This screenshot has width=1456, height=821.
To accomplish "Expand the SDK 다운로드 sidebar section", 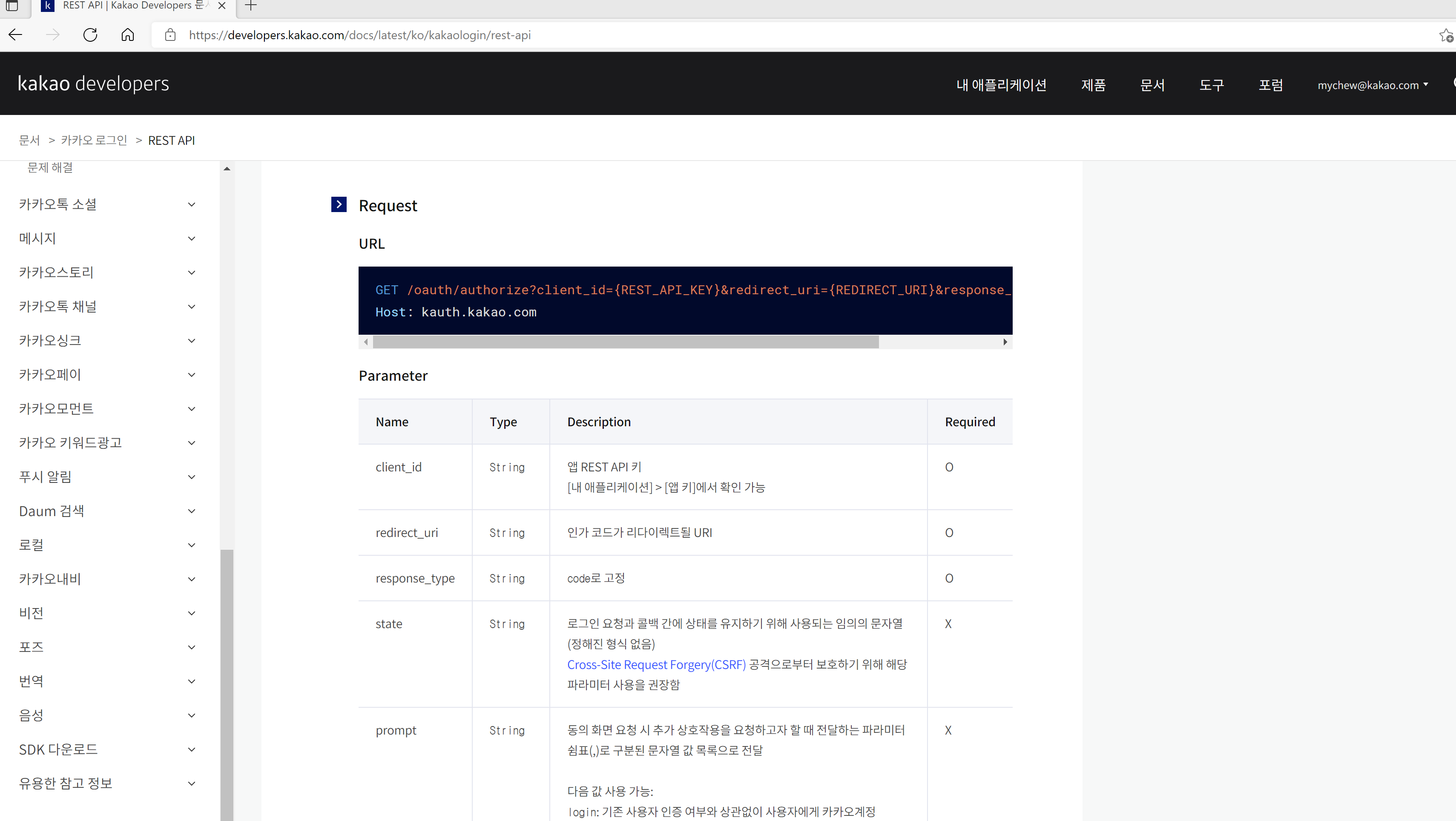I will tap(191, 750).
